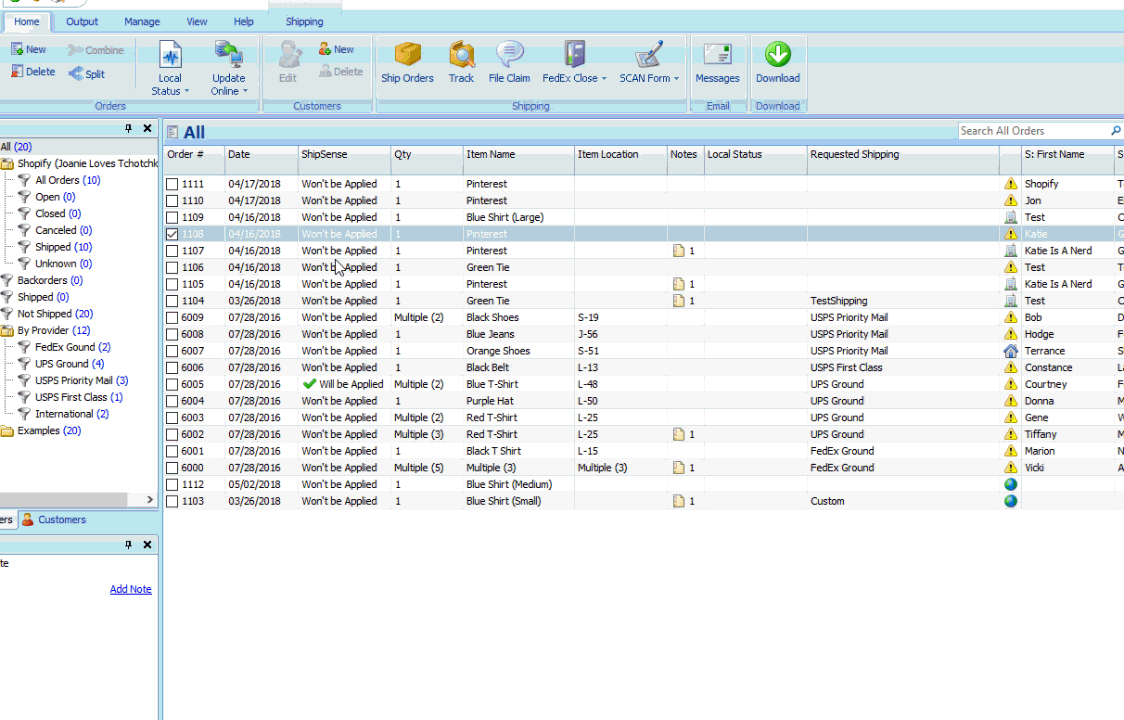Click the Split orders icon
The width and height of the screenshot is (1124, 720).
(x=76, y=73)
